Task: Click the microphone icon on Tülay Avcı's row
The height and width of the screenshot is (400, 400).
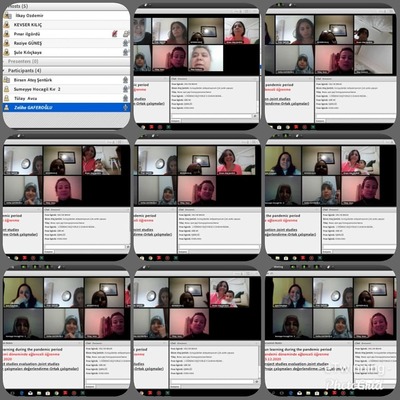Action: (125, 98)
